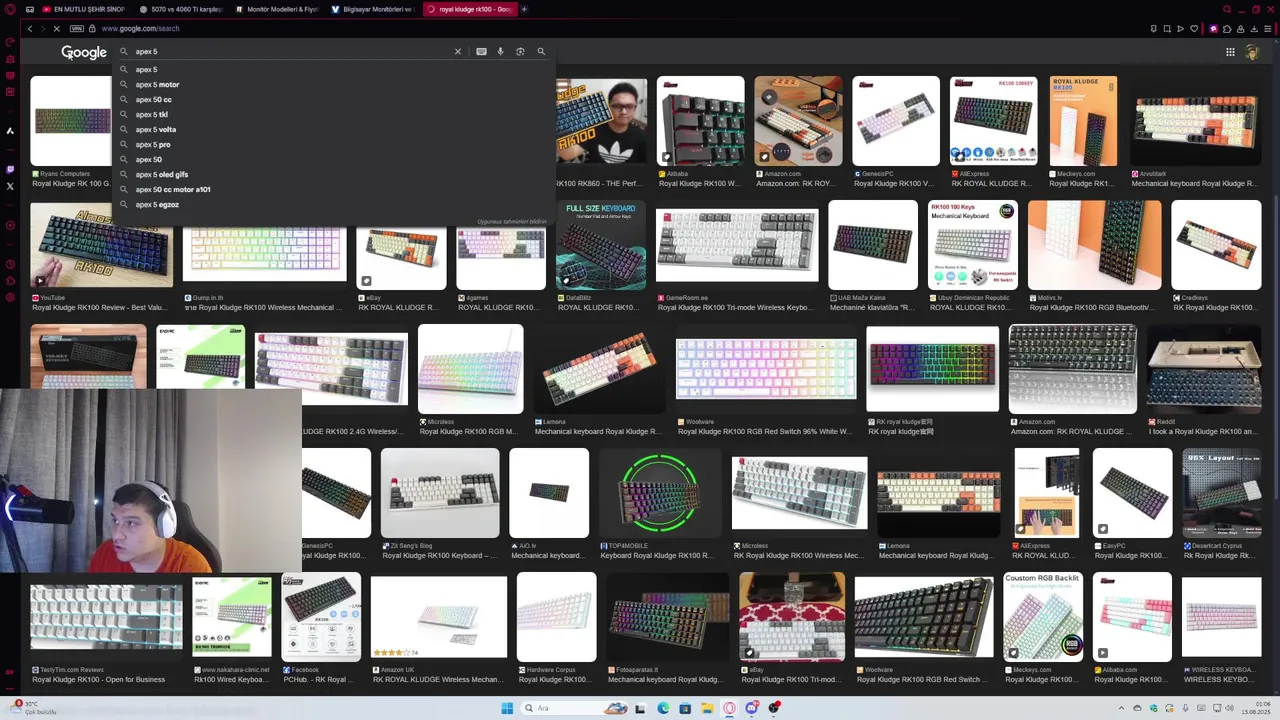Open the Windows Start menu
The width and height of the screenshot is (1280, 720).
click(507, 708)
